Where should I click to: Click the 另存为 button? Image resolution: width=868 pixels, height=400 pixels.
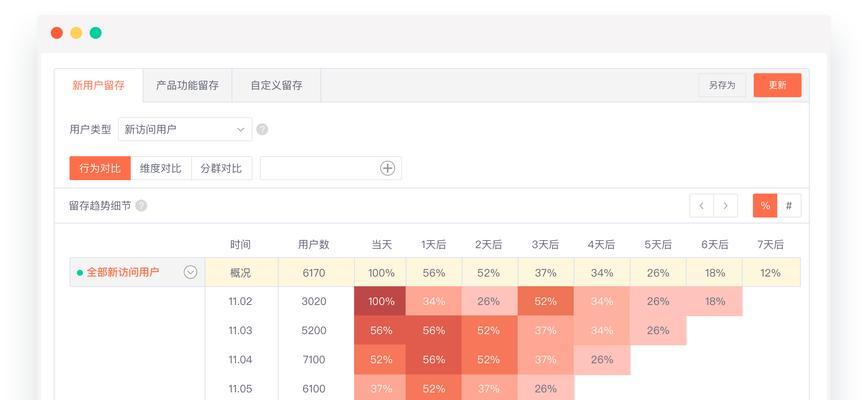point(722,85)
